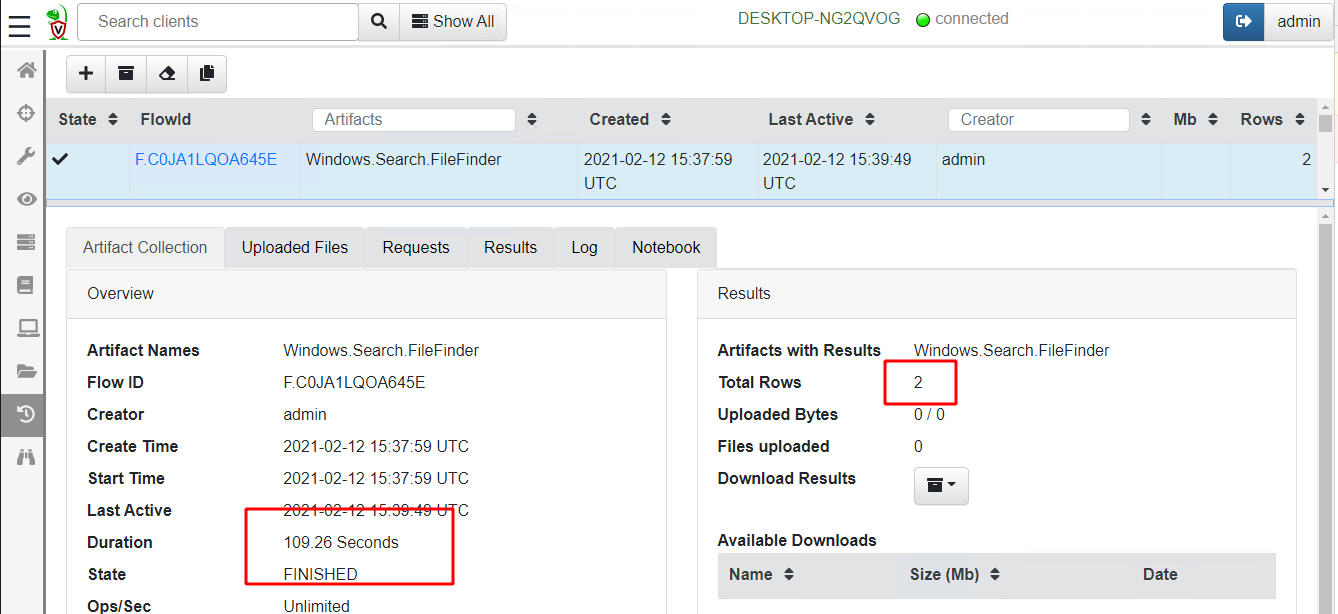Switch to the Uploaded Files tab

(x=295, y=248)
